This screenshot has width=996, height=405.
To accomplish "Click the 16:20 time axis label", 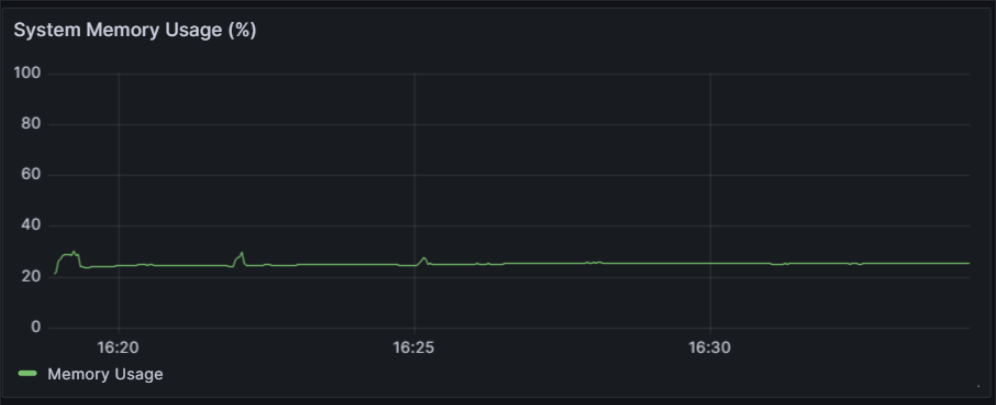I will (118, 348).
